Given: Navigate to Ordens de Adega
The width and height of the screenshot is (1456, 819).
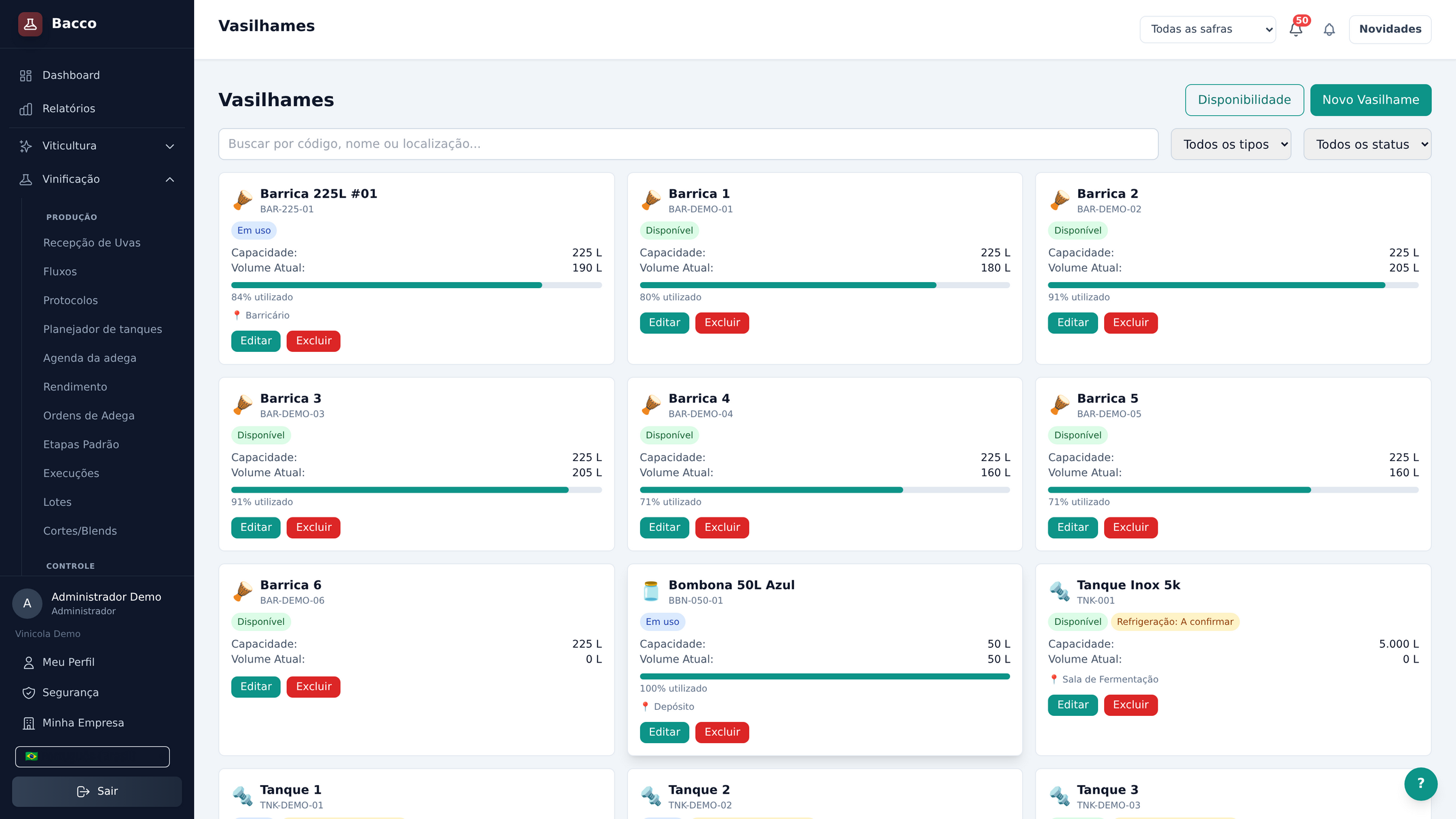Looking at the screenshot, I should click(x=89, y=416).
